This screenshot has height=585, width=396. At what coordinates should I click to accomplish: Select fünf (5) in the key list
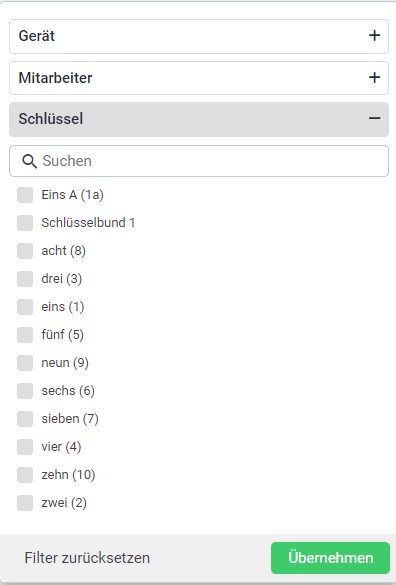coord(25,335)
